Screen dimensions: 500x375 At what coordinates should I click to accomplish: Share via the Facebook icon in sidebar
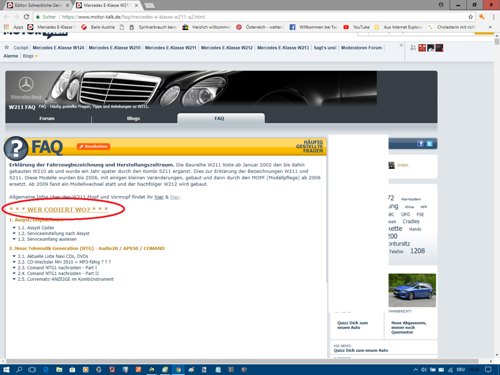point(420,144)
